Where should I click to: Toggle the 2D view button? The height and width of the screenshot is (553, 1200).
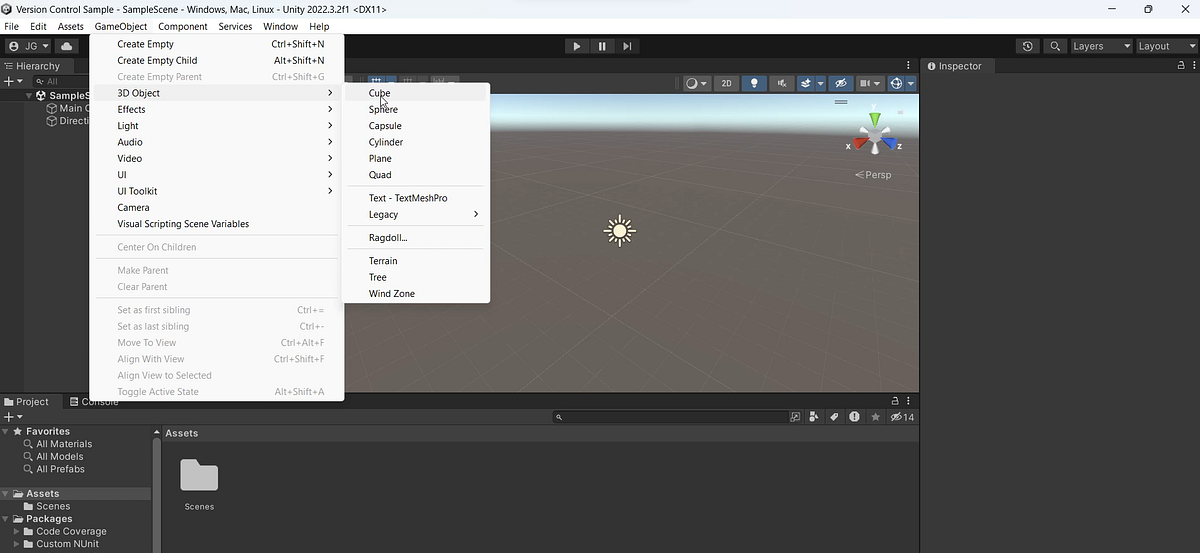pos(727,83)
